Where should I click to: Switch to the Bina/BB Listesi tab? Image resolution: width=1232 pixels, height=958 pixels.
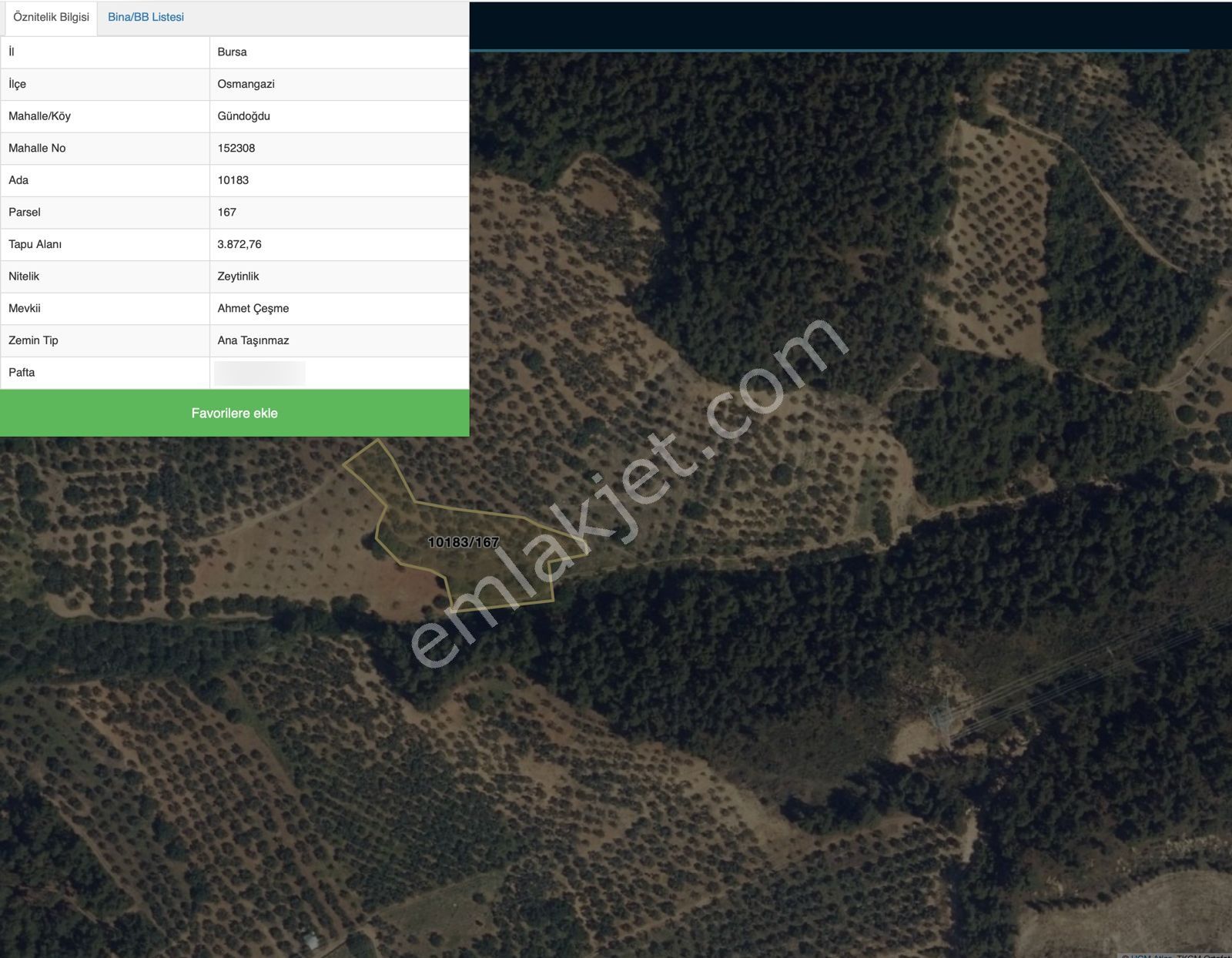(146, 16)
